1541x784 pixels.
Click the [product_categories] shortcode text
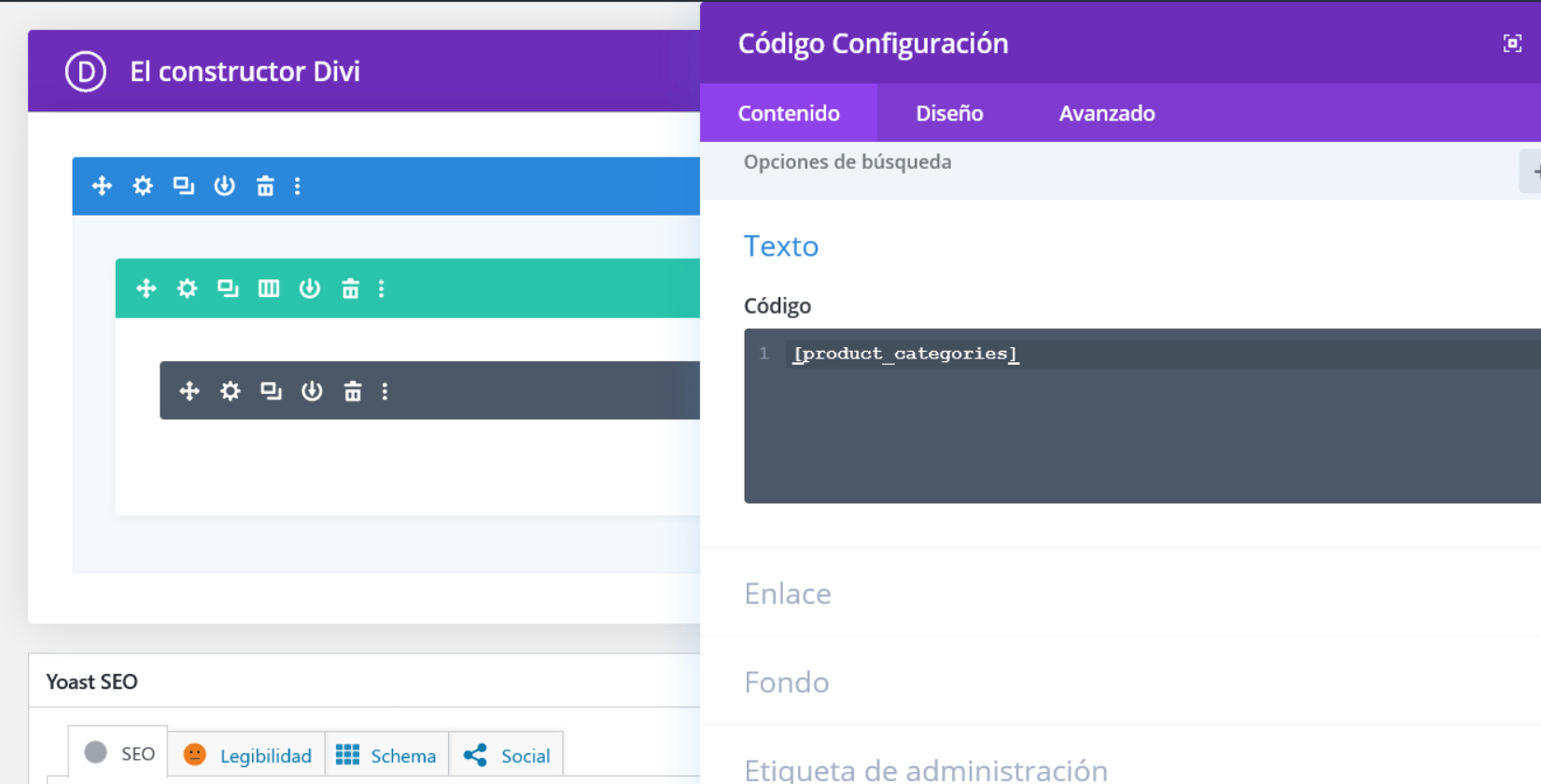click(x=905, y=354)
